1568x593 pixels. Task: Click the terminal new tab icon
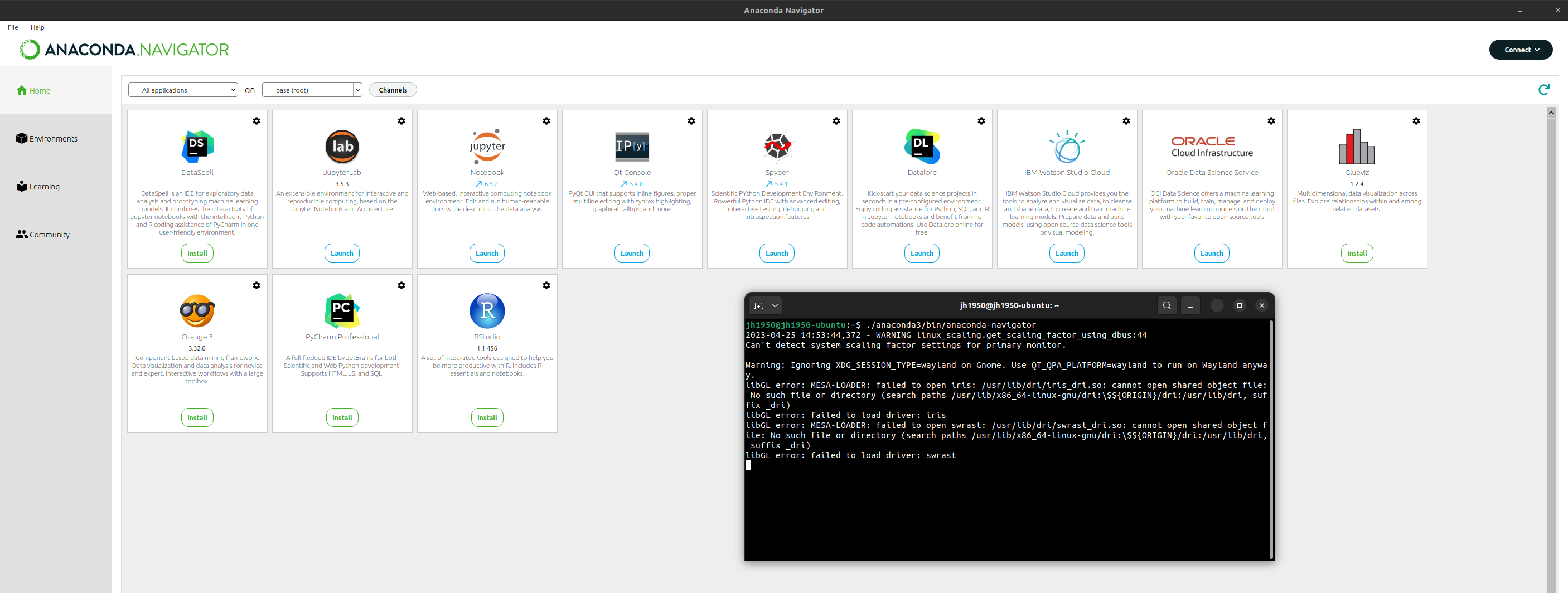pyautogui.click(x=758, y=305)
